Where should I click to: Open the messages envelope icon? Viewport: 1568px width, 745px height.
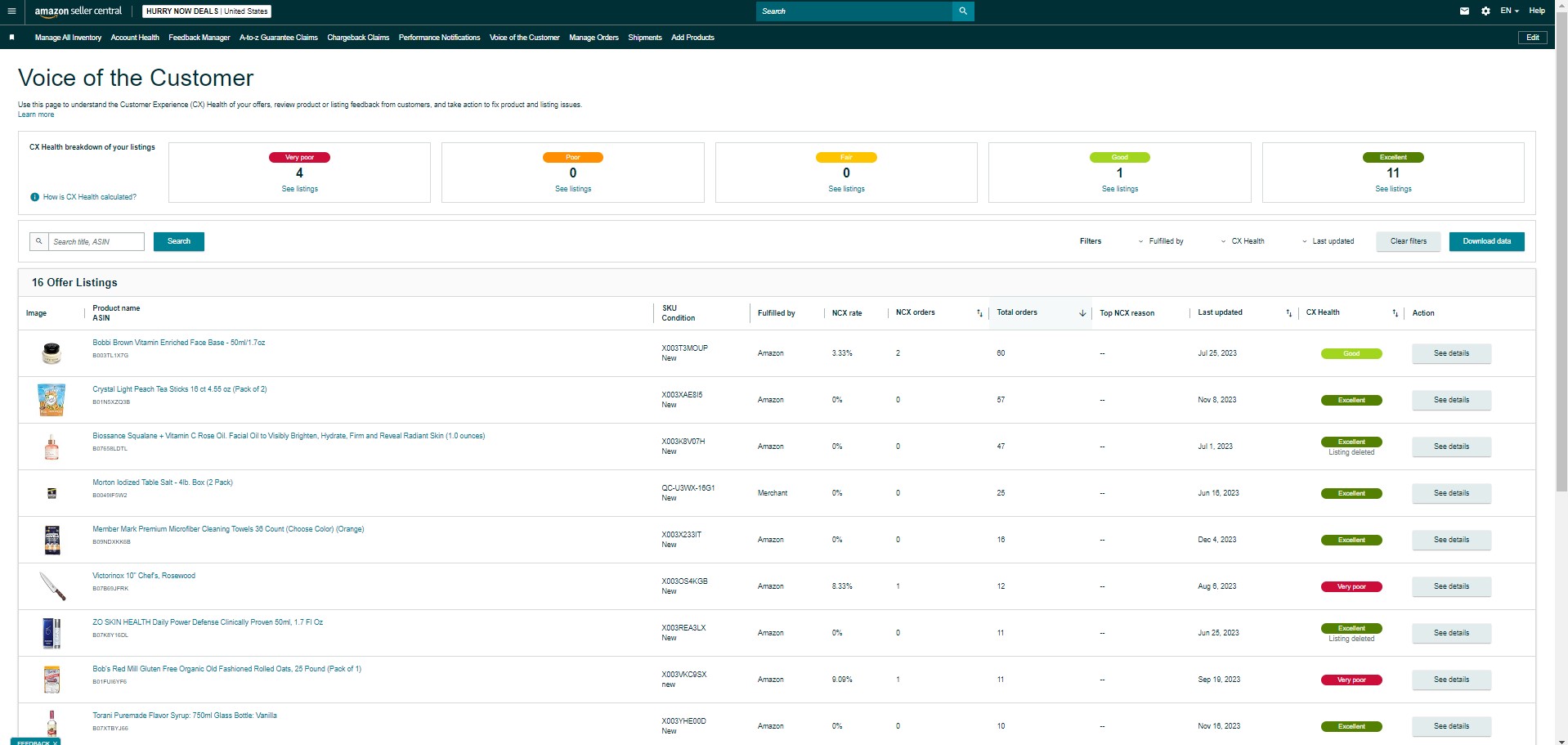[1464, 11]
